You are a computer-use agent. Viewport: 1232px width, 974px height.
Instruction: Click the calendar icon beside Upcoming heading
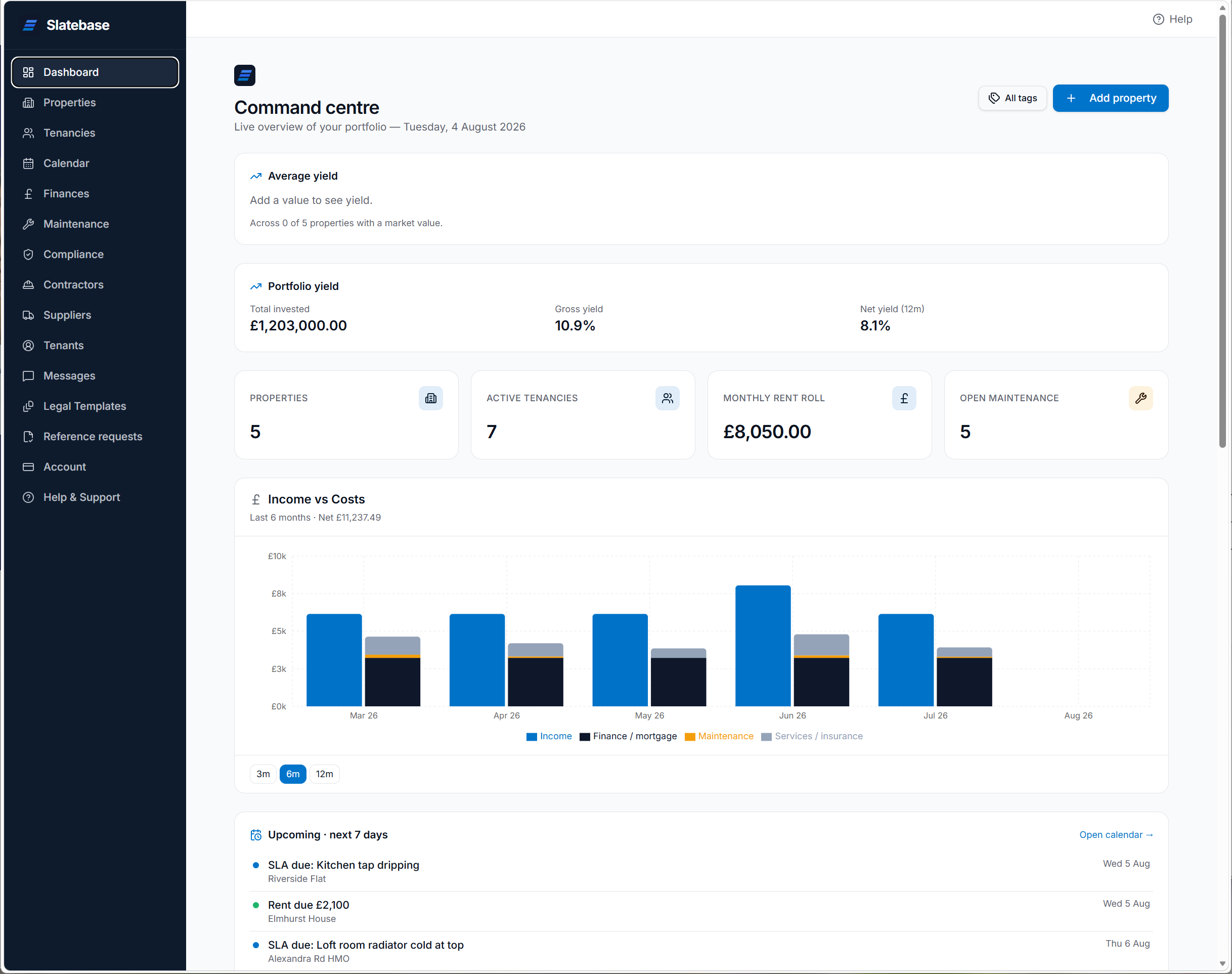coord(256,835)
